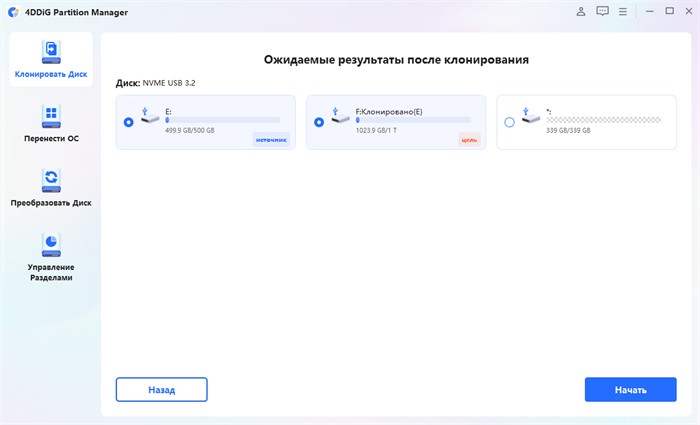Click the F: partition usage bar
Image resolution: width=700 pixels, height=425 pixels.
coord(412,119)
